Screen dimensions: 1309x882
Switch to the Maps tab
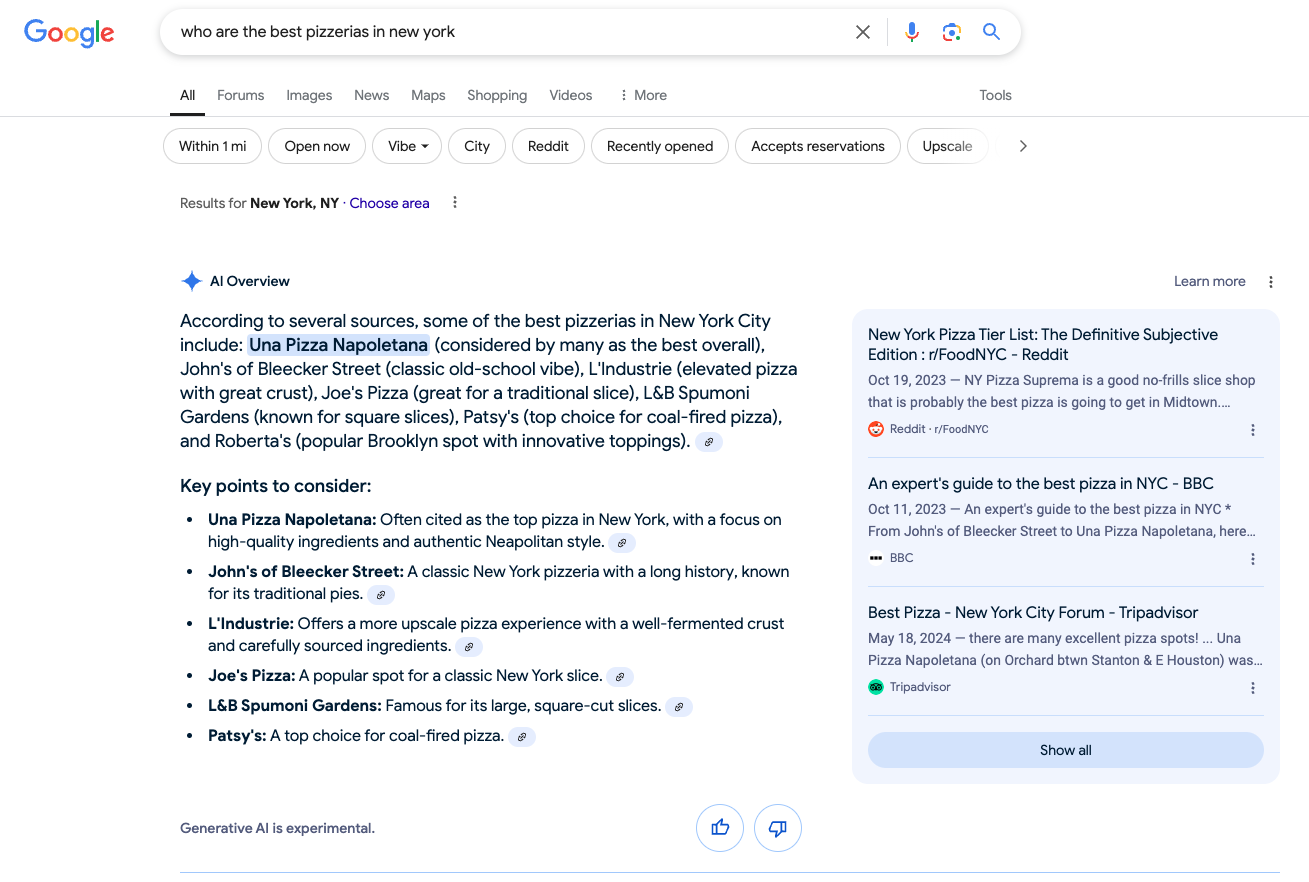click(428, 95)
